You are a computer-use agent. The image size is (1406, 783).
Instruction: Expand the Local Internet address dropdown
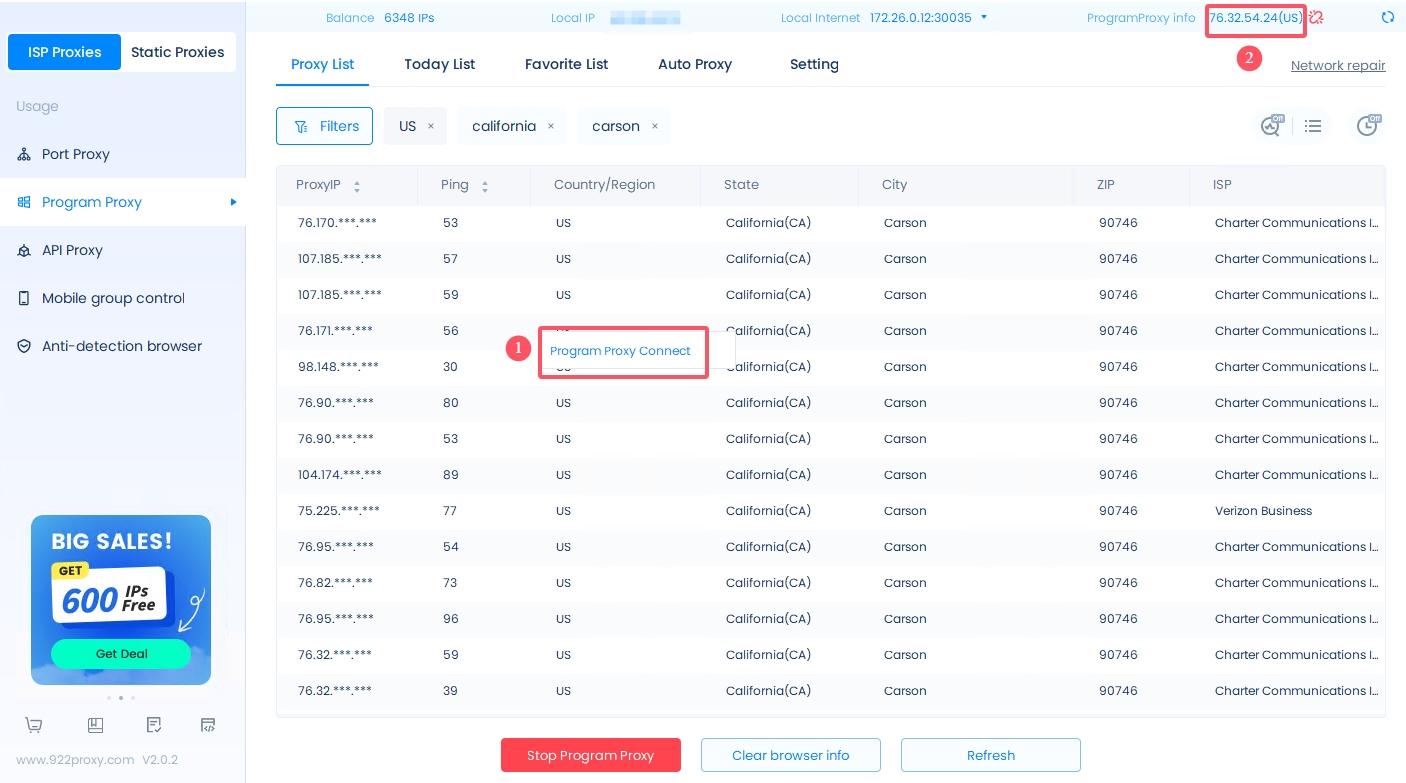[x=984, y=17]
